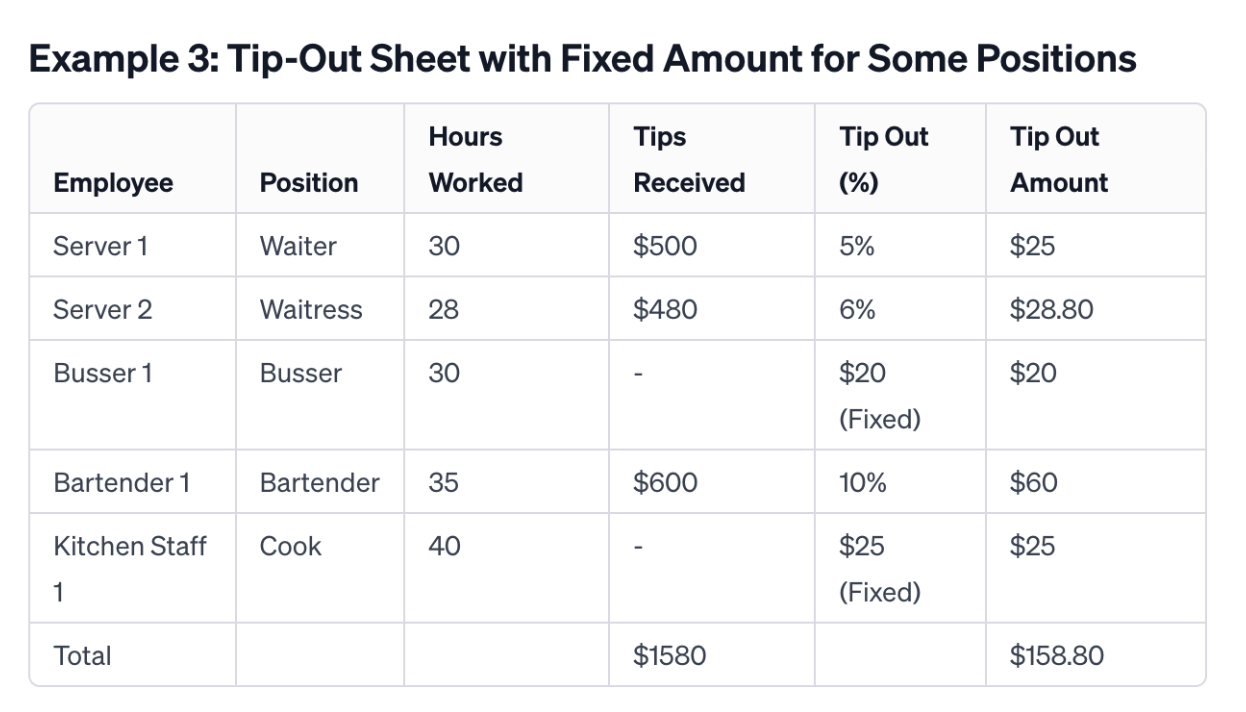Select the Server 1 employee cell
Screen dimensions: 1246x712
coord(101,246)
